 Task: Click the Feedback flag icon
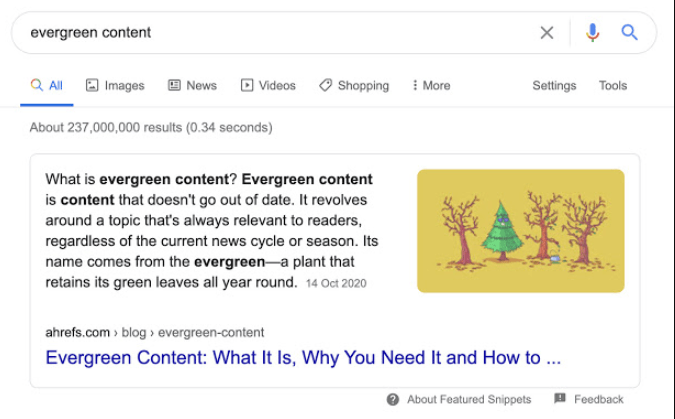[x=560, y=399]
